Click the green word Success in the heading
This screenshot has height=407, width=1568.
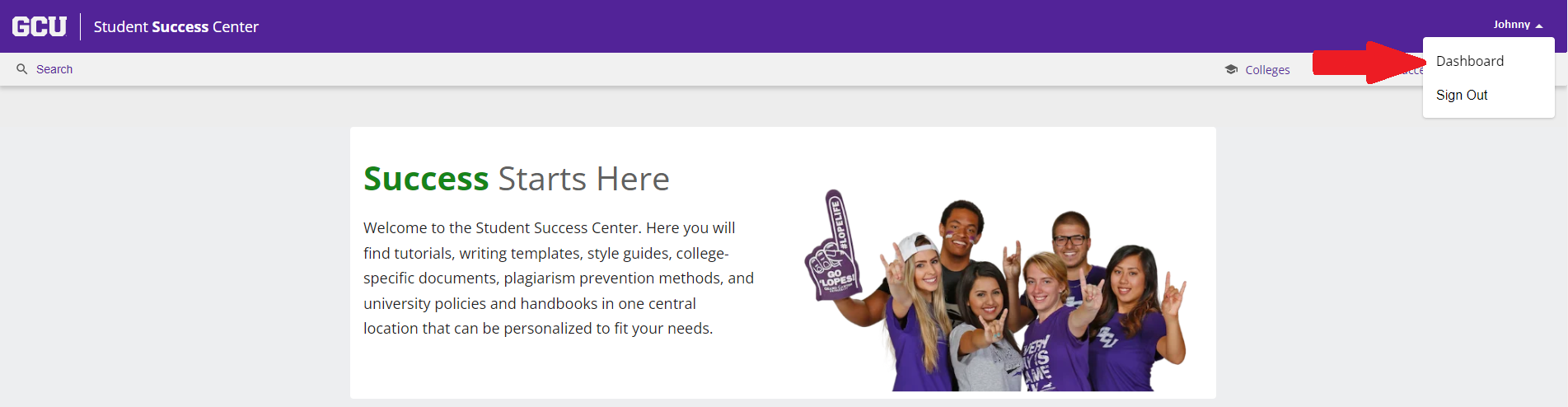pyautogui.click(x=426, y=179)
